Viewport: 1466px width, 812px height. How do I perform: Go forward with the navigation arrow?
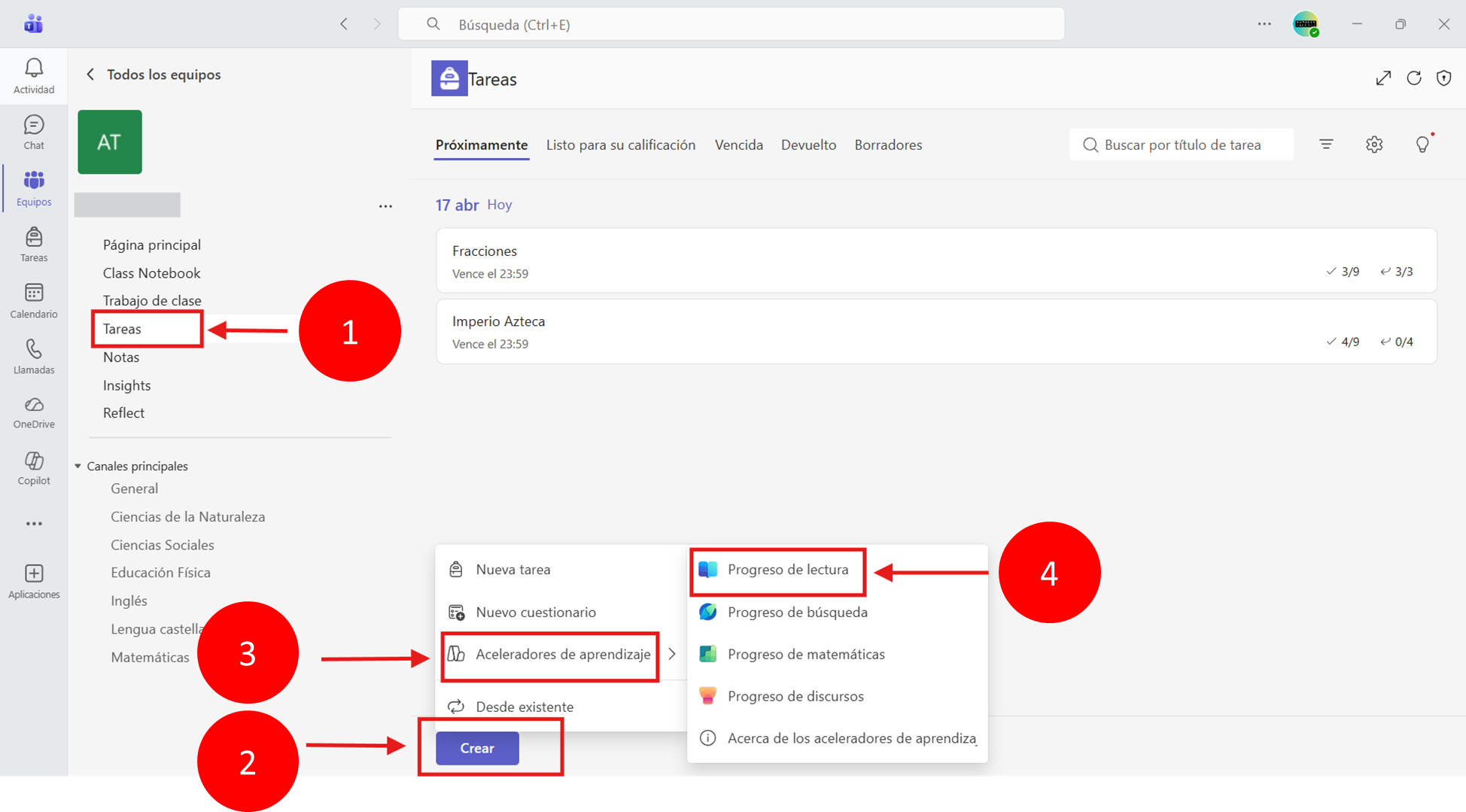pos(377,24)
